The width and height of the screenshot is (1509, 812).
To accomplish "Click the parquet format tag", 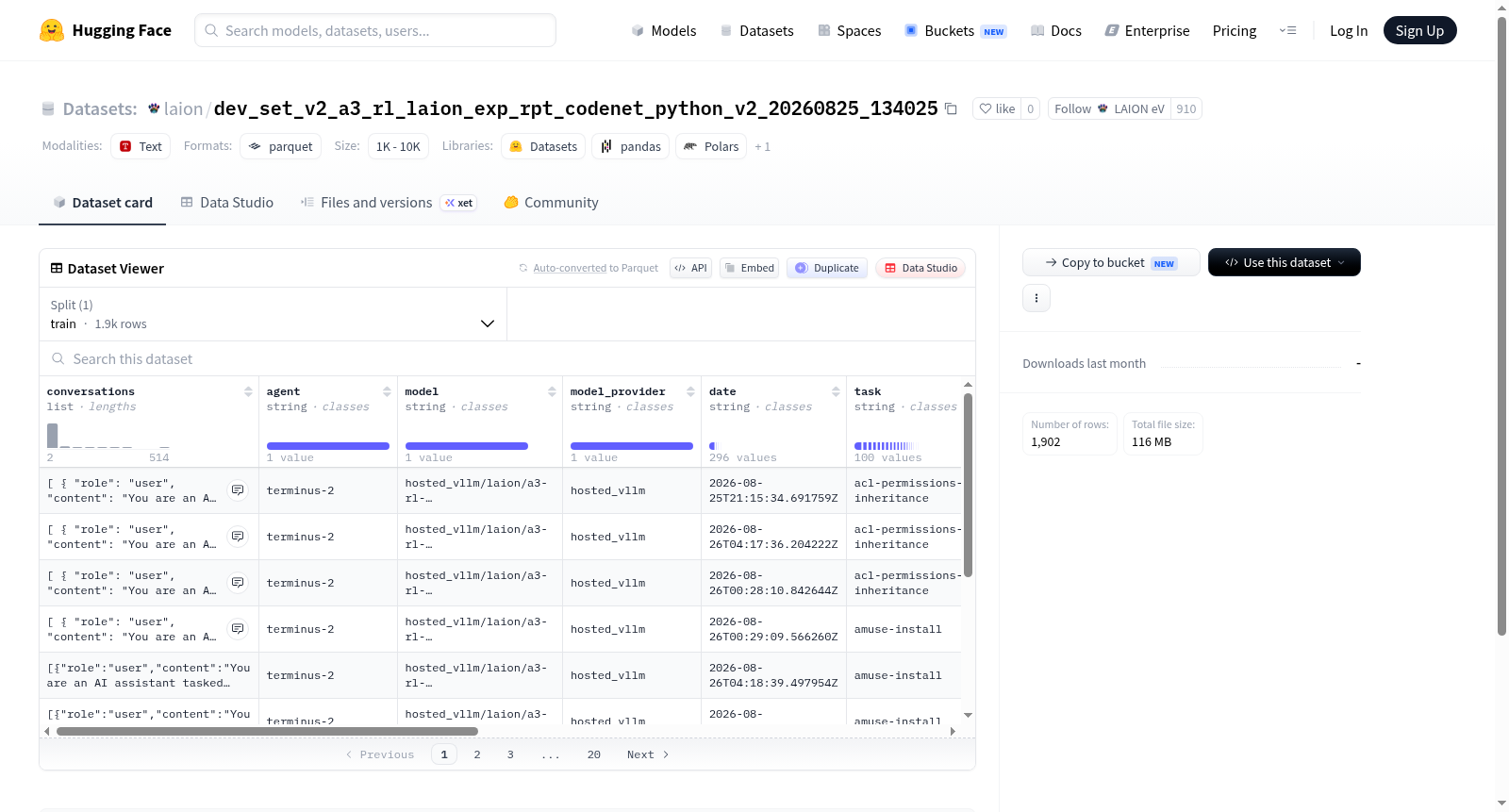I will point(280,146).
